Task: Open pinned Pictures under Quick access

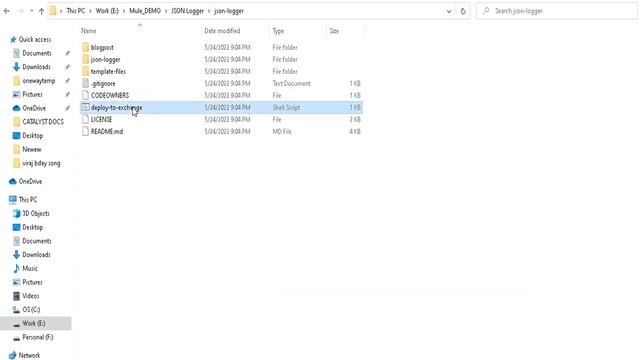Action: (32, 94)
